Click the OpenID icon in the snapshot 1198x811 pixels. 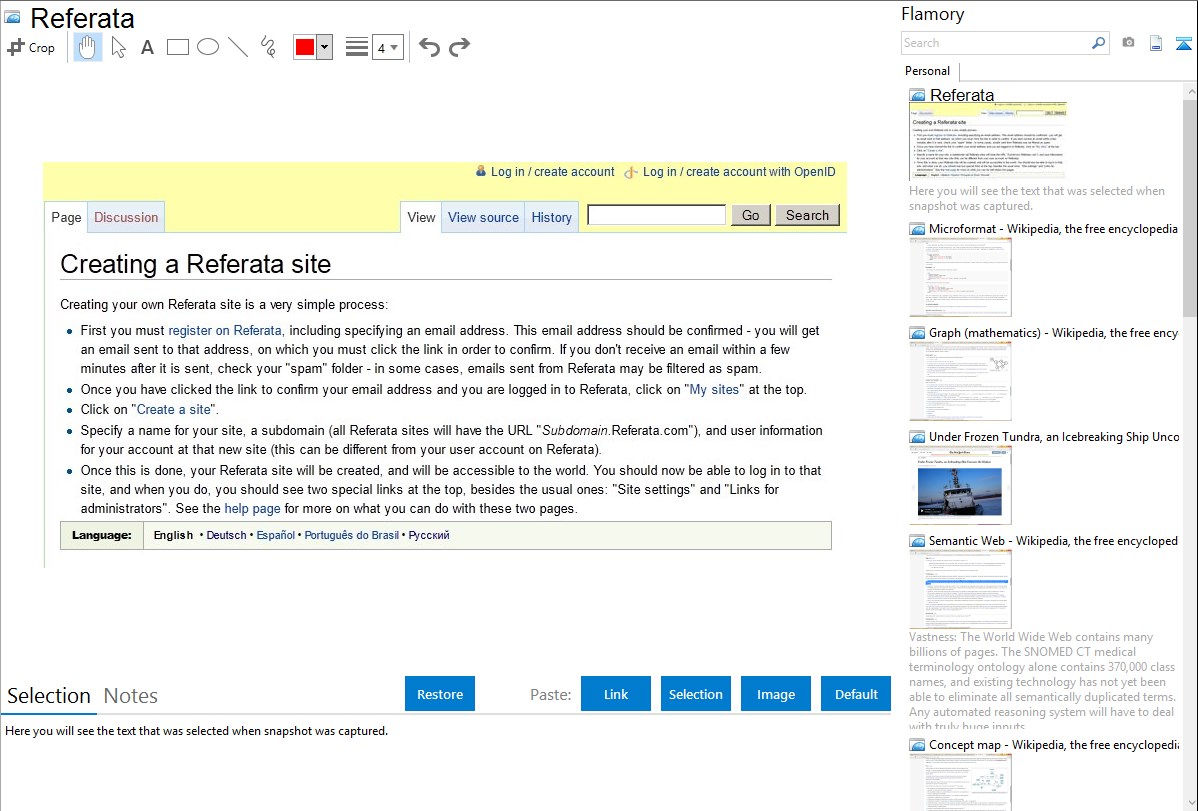pos(630,173)
